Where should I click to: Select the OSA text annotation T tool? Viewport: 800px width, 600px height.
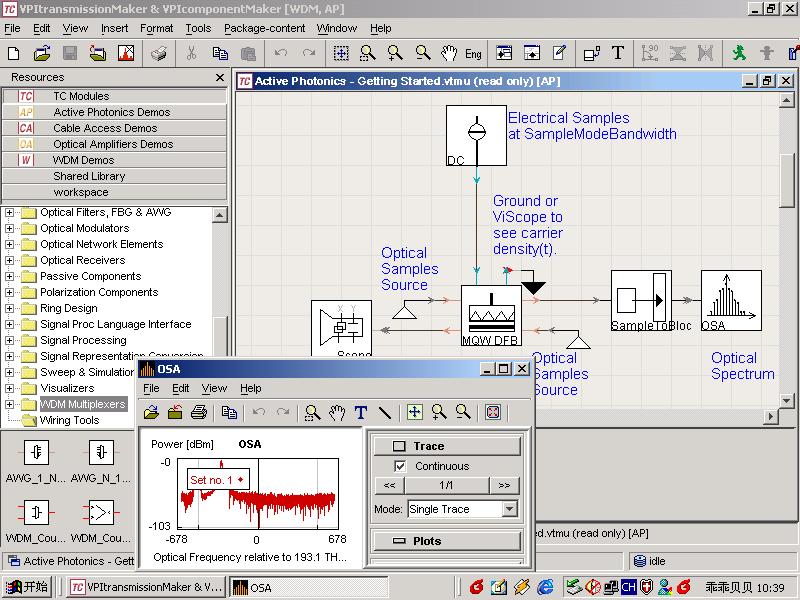pos(361,412)
